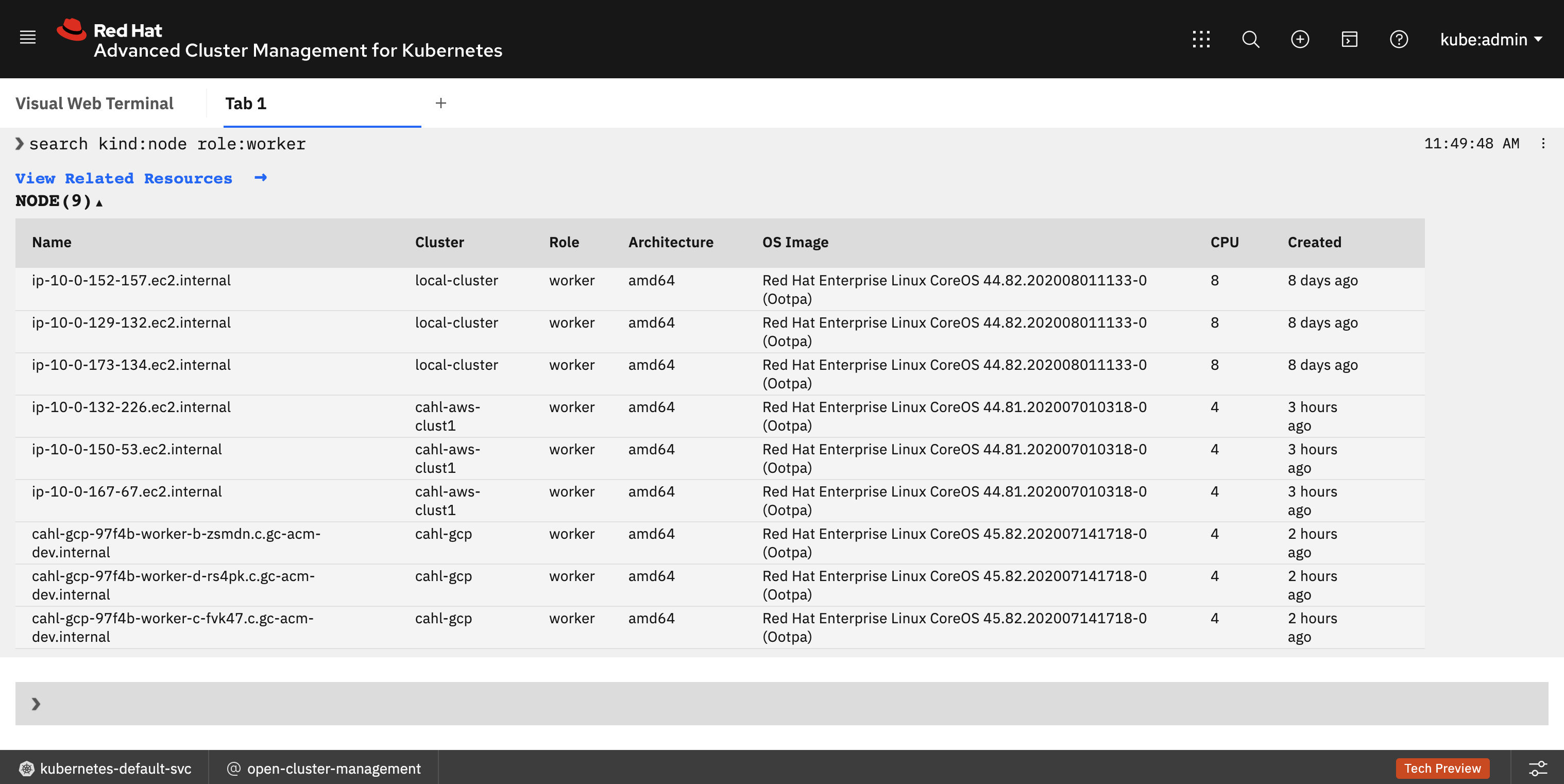Open the web terminal icon in header
The height and width of the screenshot is (784, 1564).
coord(1349,39)
